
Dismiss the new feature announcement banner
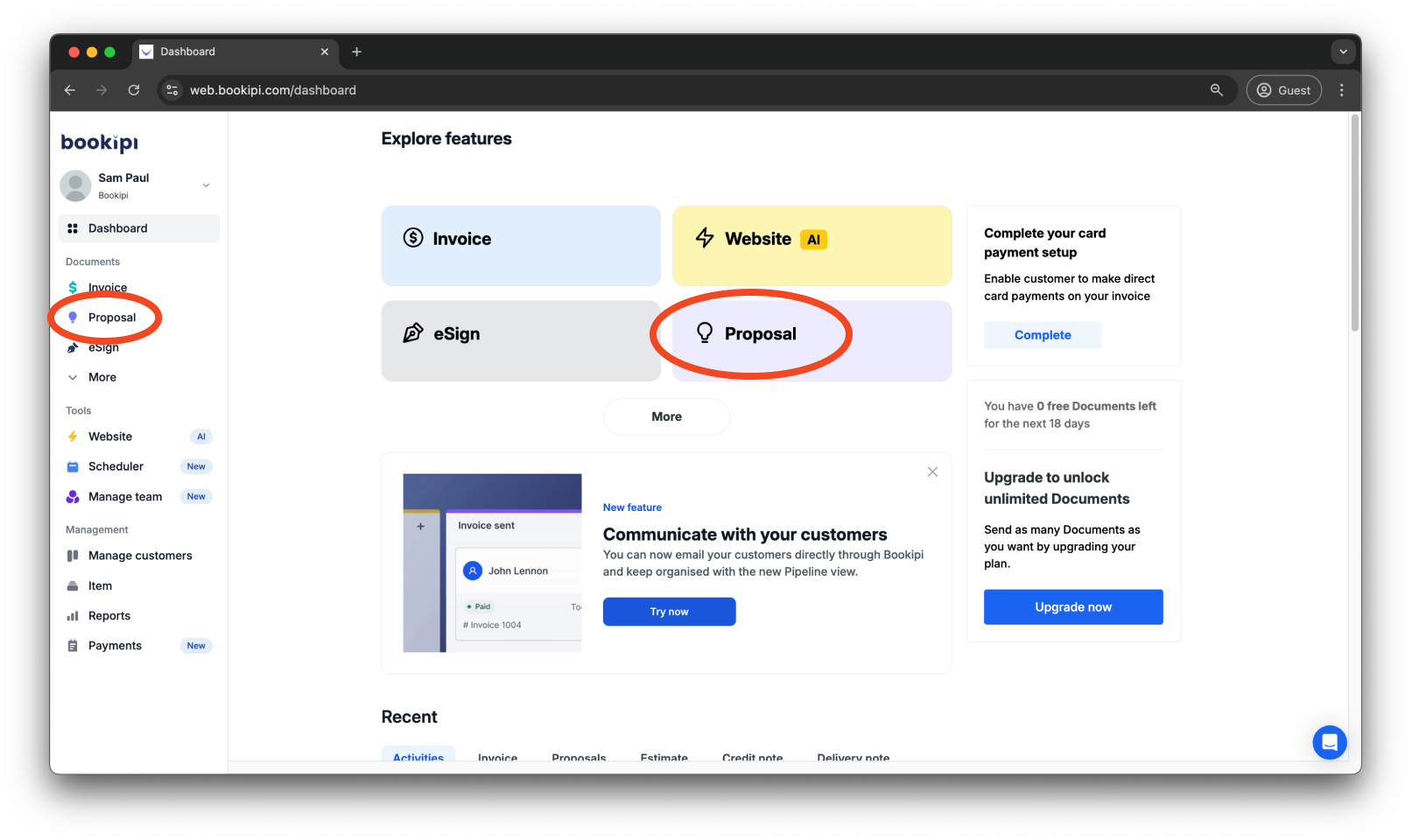931,472
